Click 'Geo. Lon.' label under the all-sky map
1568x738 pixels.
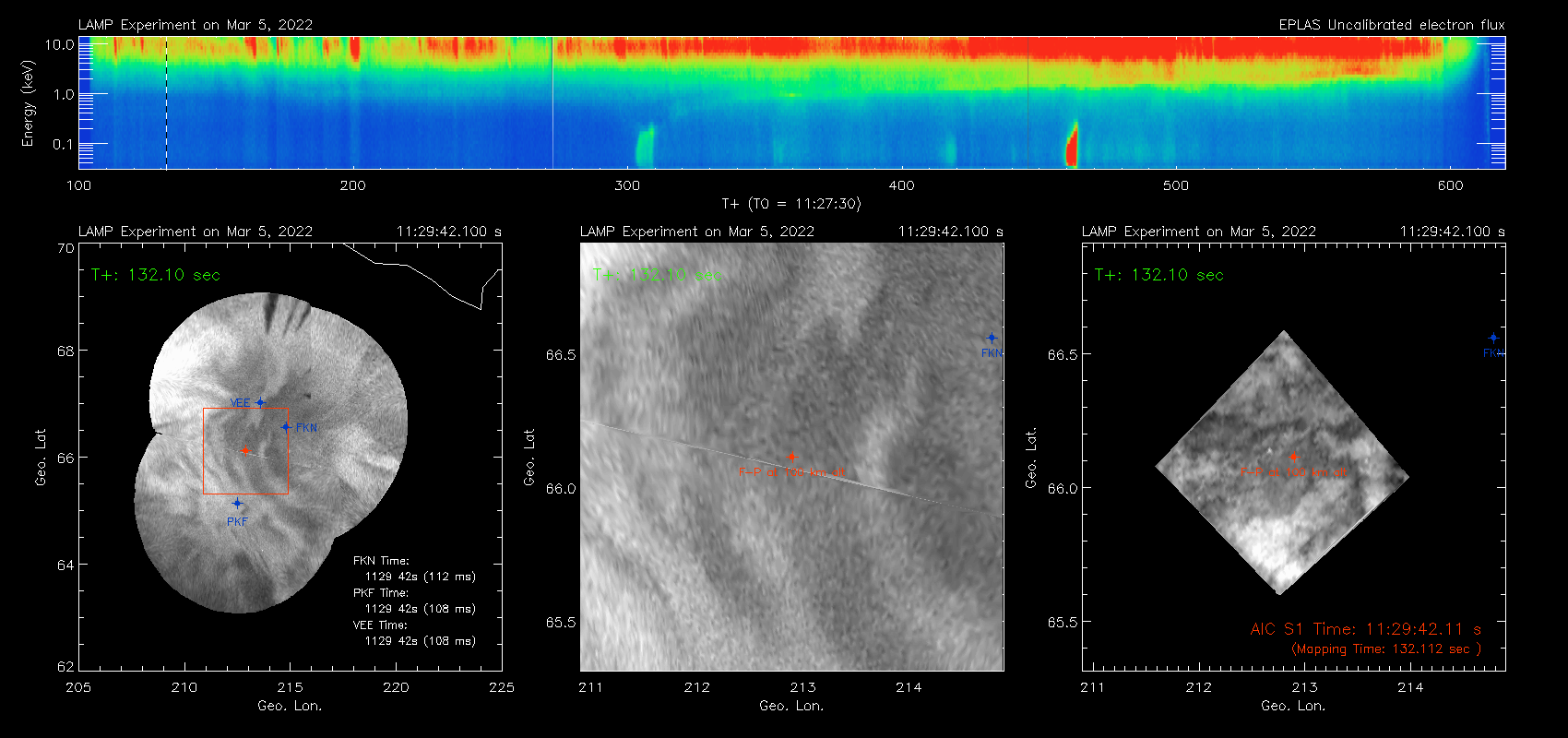(x=290, y=706)
